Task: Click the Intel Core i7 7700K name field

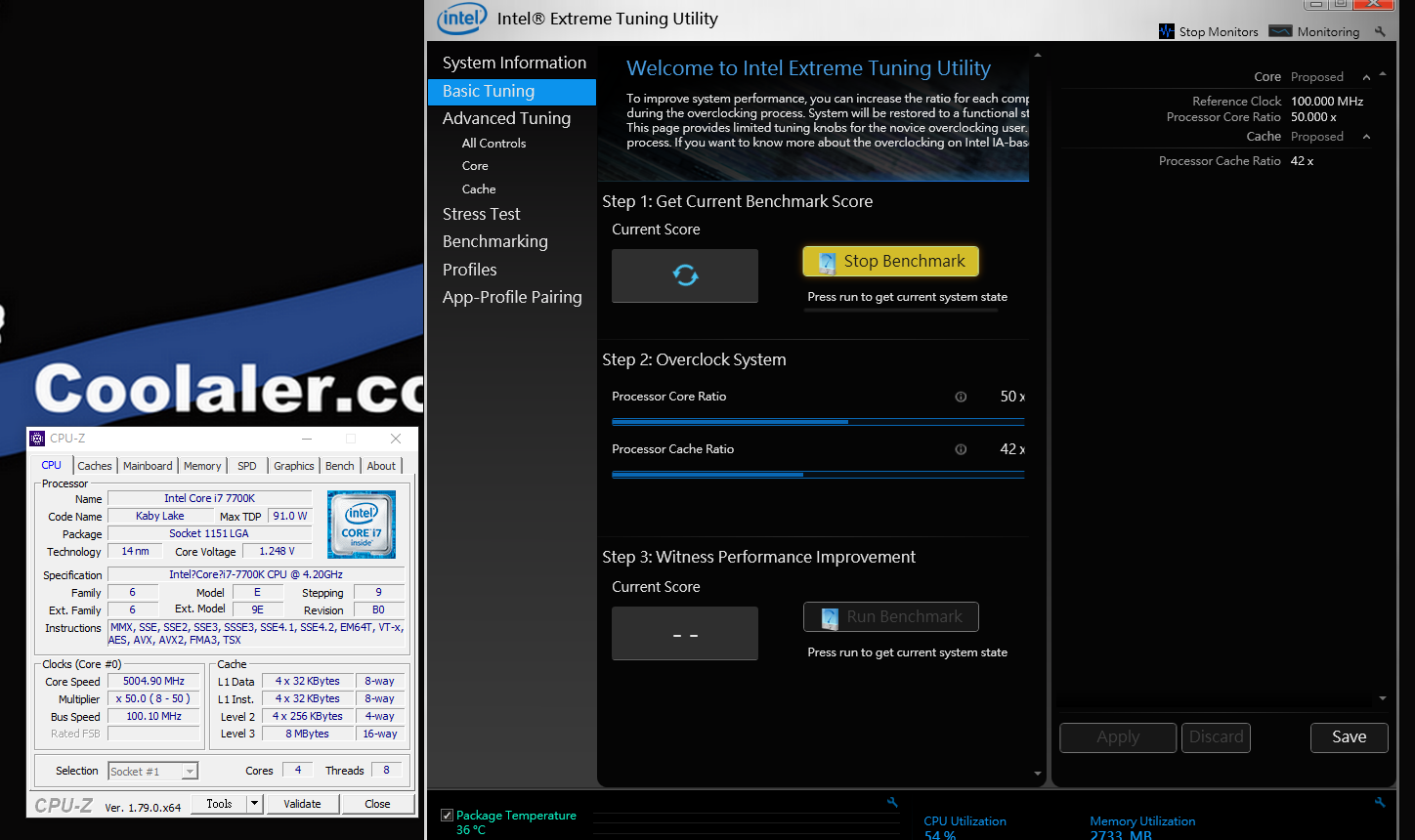Action: (209, 499)
